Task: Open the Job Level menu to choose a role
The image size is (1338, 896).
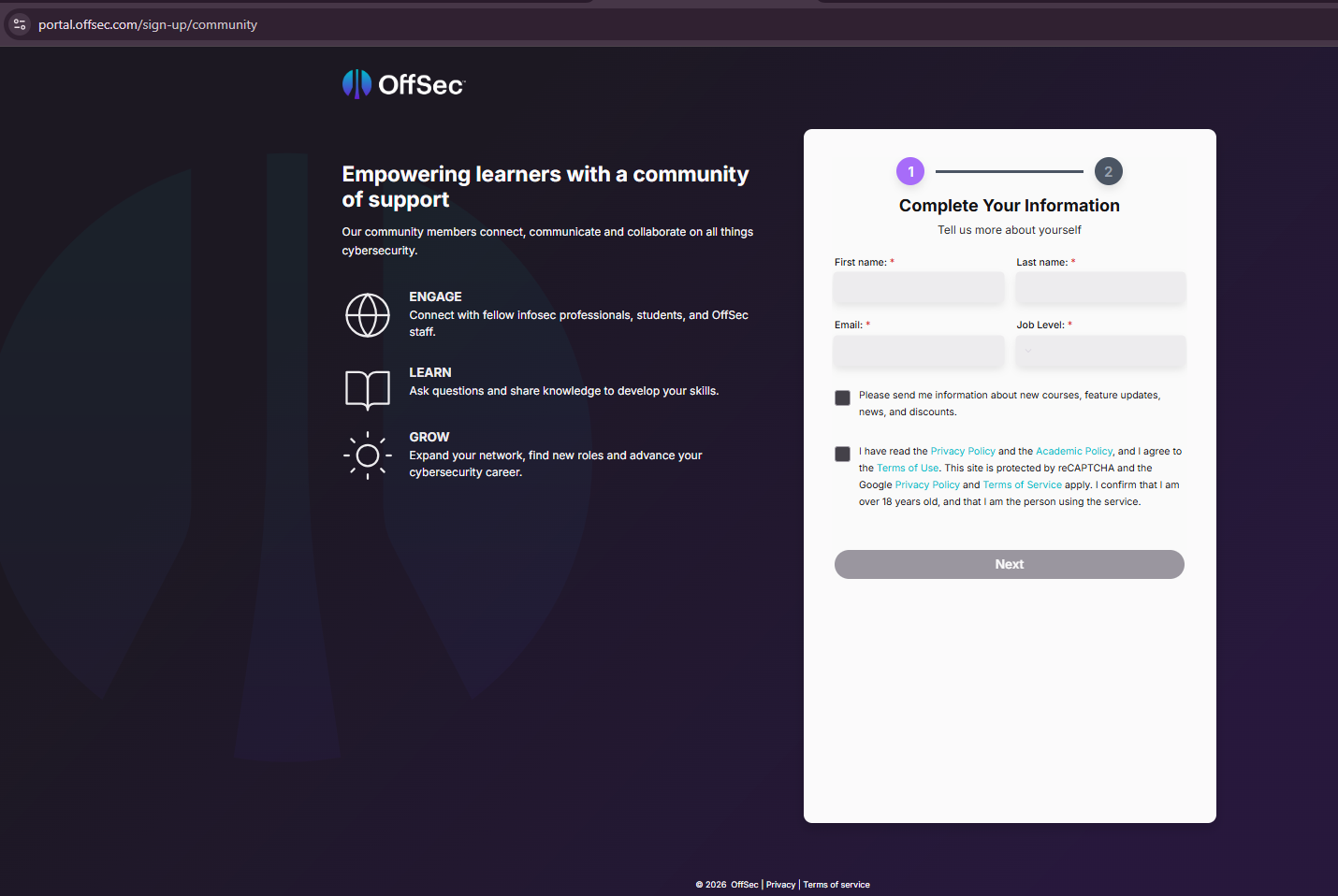Action: coord(1100,351)
